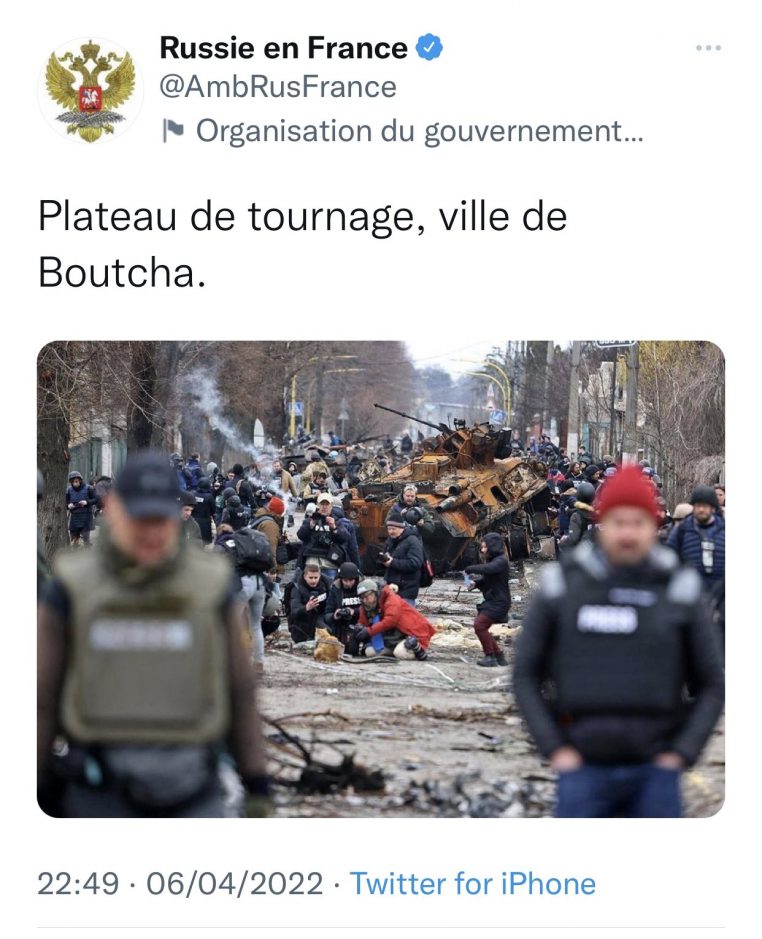Click the tweet text Plateau de tournage
The image size is (762, 939).
click(x=227, y=216)
